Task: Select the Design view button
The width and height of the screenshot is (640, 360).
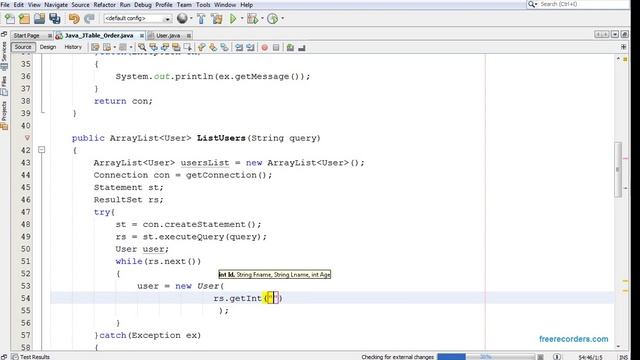Action: click(48, 47)
